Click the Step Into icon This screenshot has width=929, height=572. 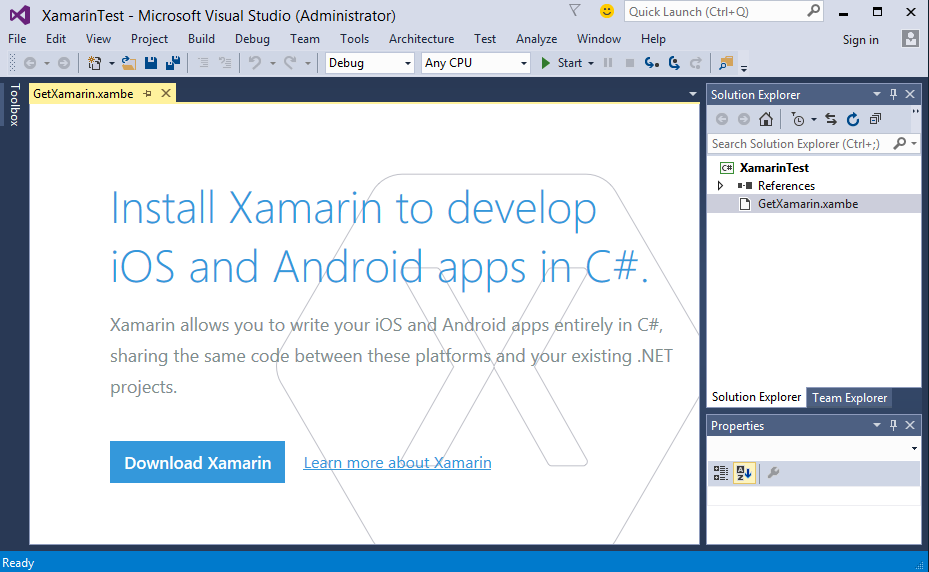pos(652,63)
